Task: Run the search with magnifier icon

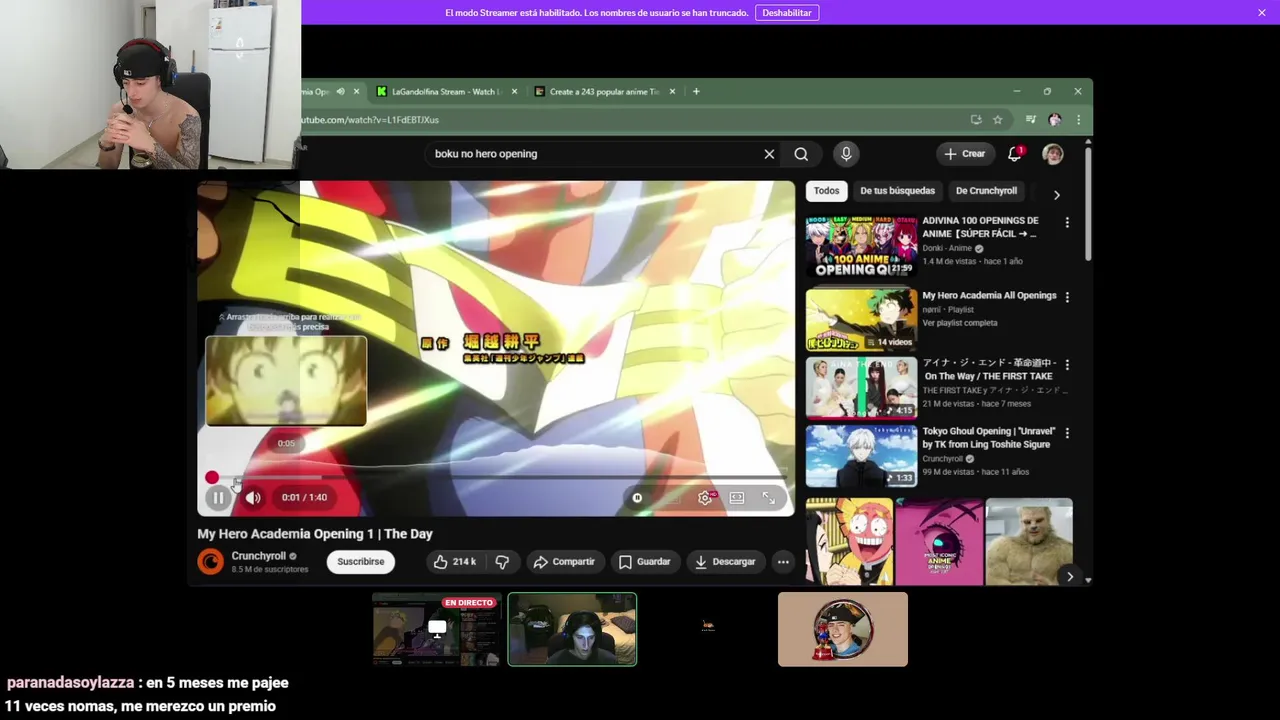Action: [801, 154]
